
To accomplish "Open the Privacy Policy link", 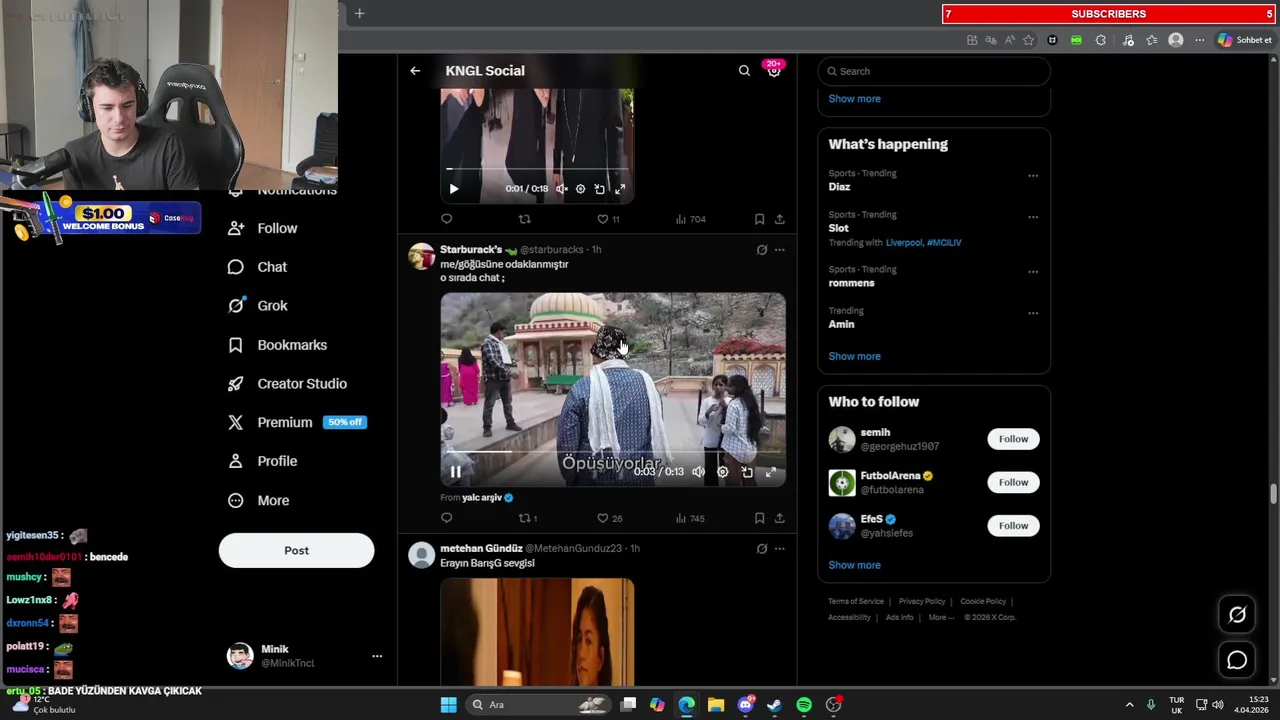I will [922, 602].
